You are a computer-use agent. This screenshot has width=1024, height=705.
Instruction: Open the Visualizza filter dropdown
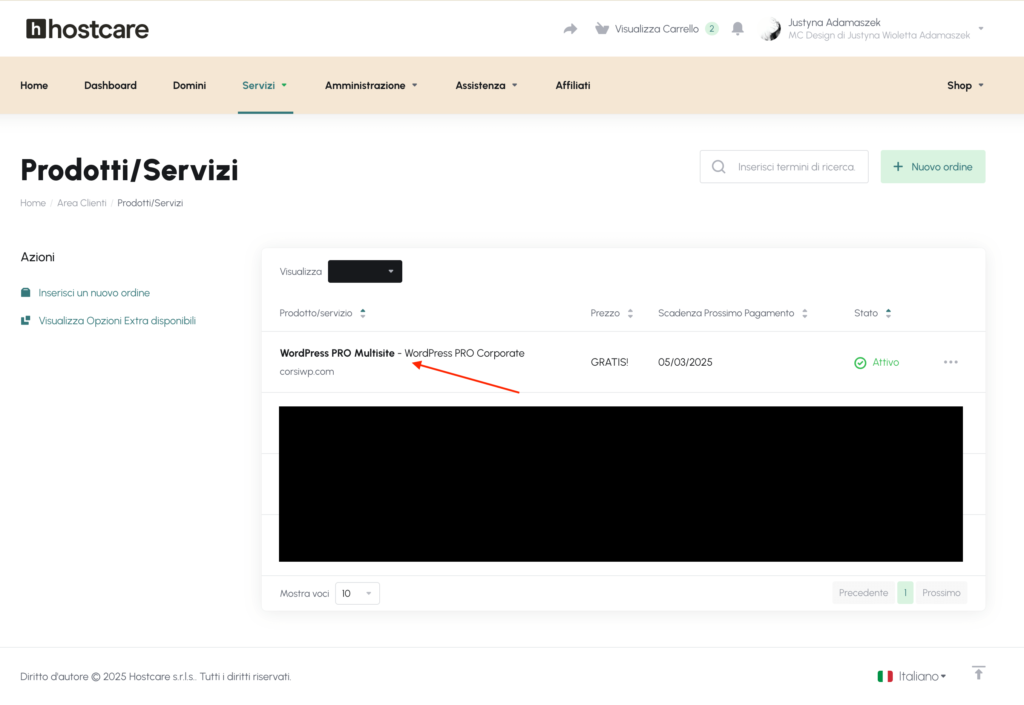click(x=365, y=272)
